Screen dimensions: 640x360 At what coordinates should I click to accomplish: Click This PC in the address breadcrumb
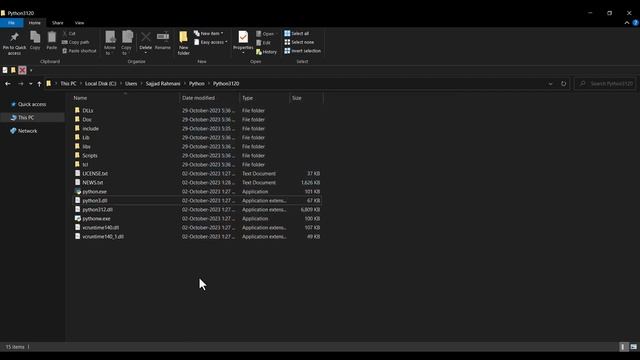coord(68,84)
